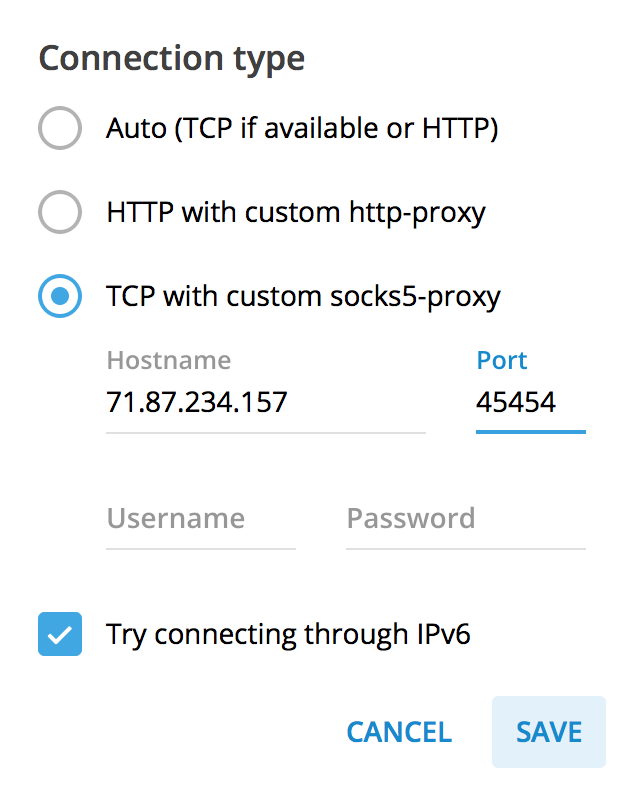Click the 'HTTP with custom http-proxy' label text
Screen dimensions: 630x786
point(296,213)
